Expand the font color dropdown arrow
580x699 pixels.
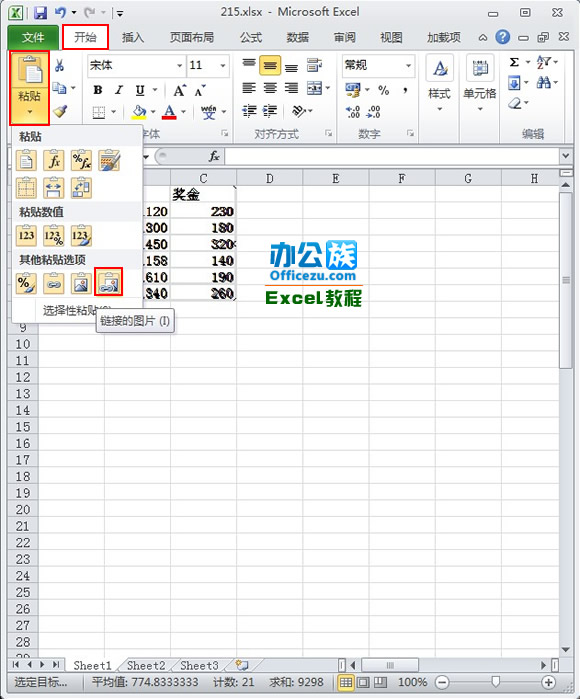183,111
